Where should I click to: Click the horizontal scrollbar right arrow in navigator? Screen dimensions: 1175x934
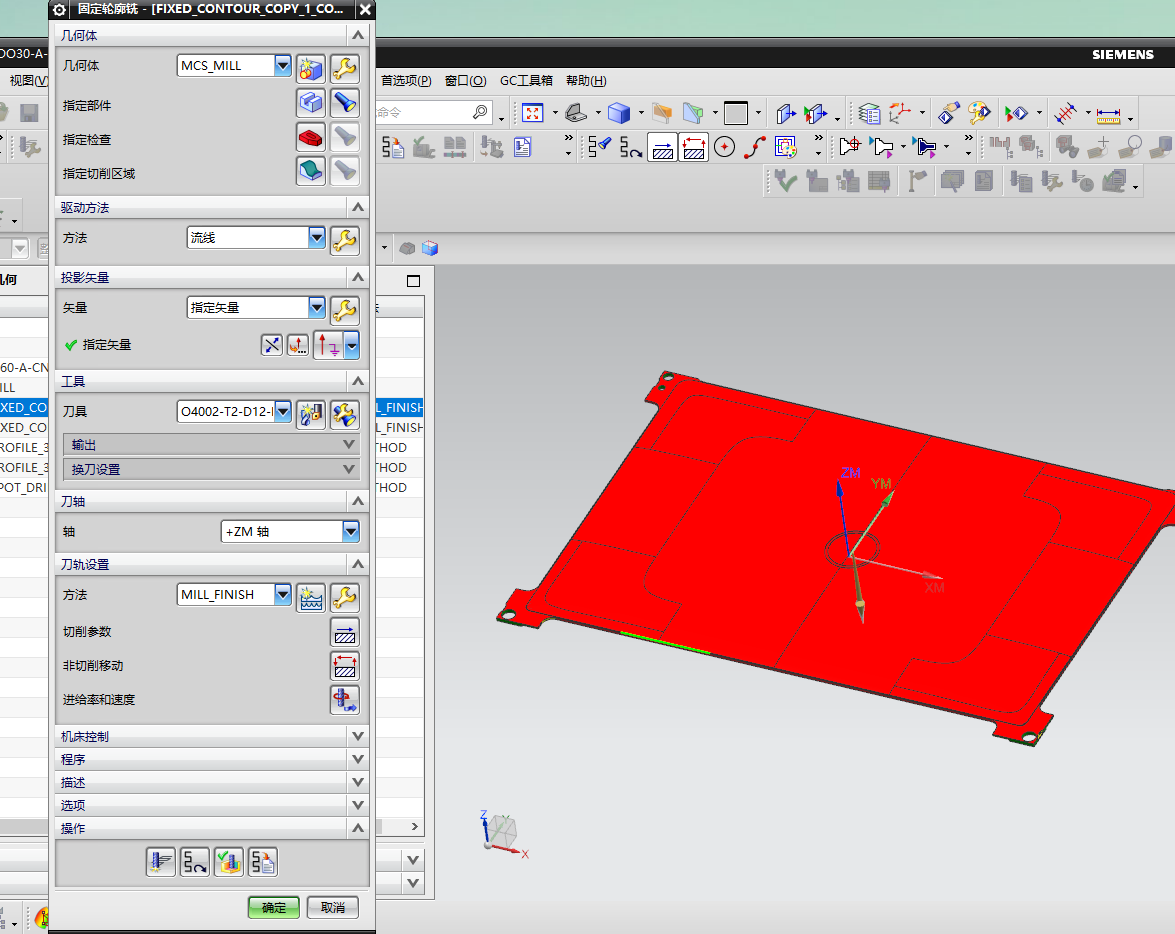click(414, 826)
